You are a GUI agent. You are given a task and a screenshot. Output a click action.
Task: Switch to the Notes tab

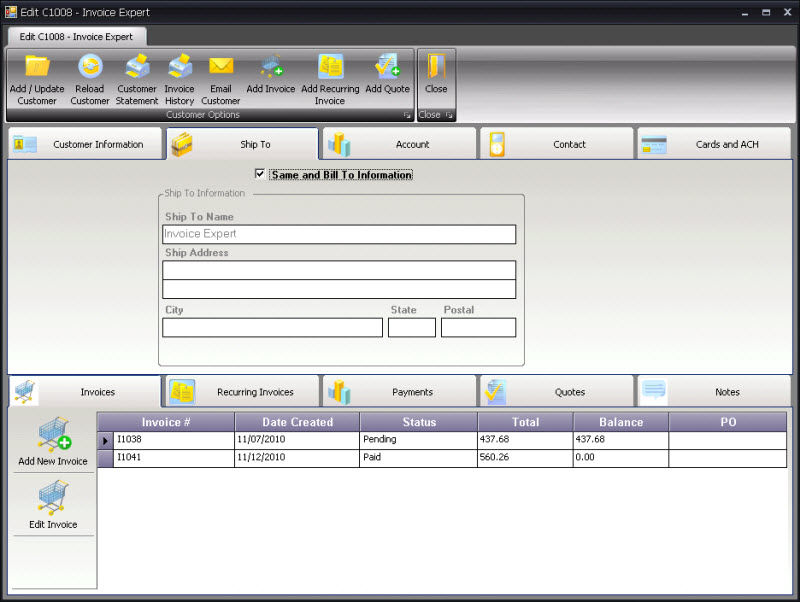714,392
